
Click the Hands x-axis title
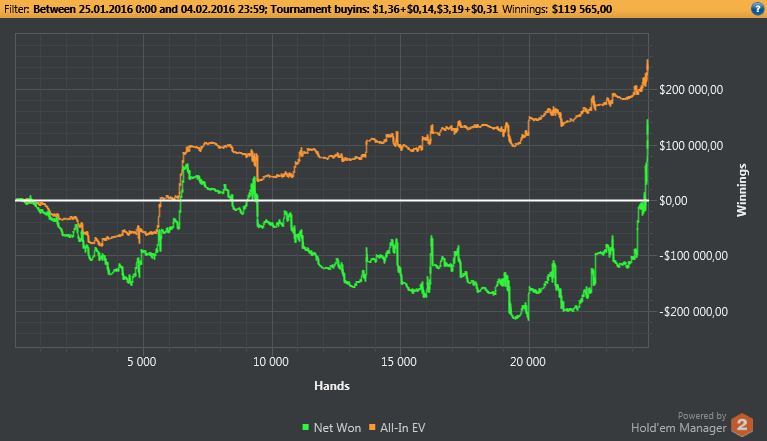coord(332,386)
